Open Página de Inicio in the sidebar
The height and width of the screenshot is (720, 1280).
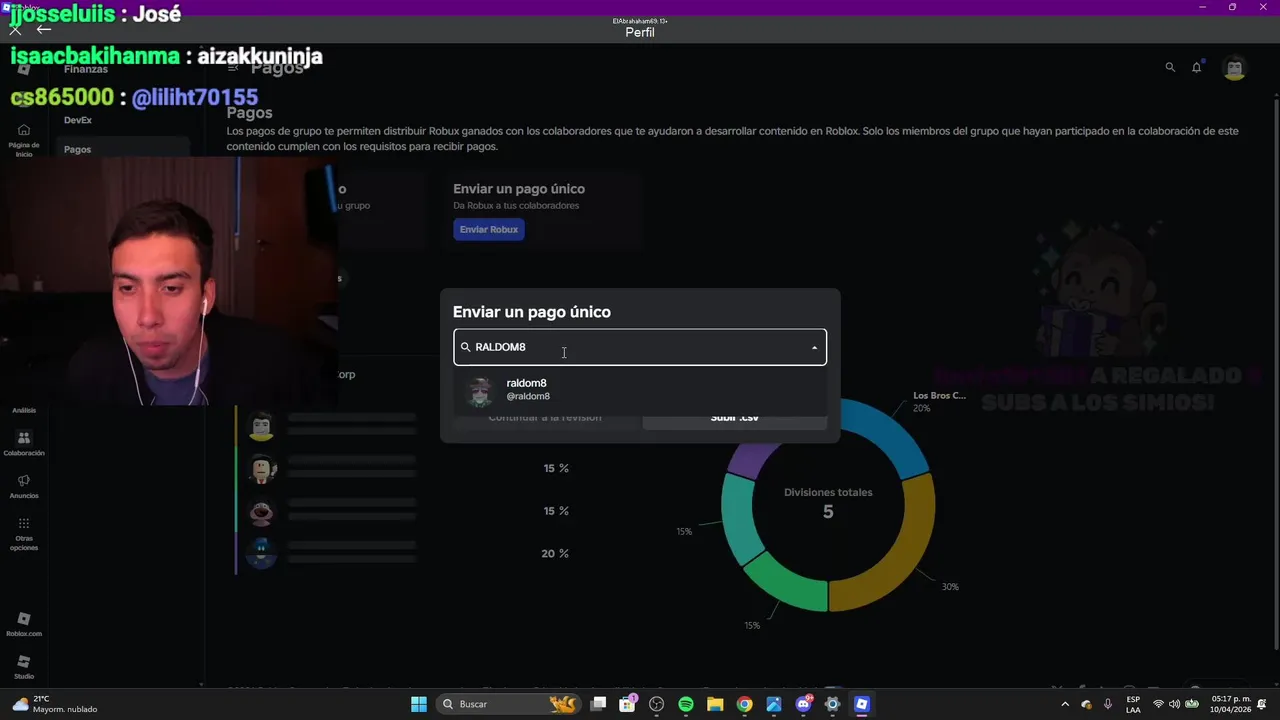24,140
